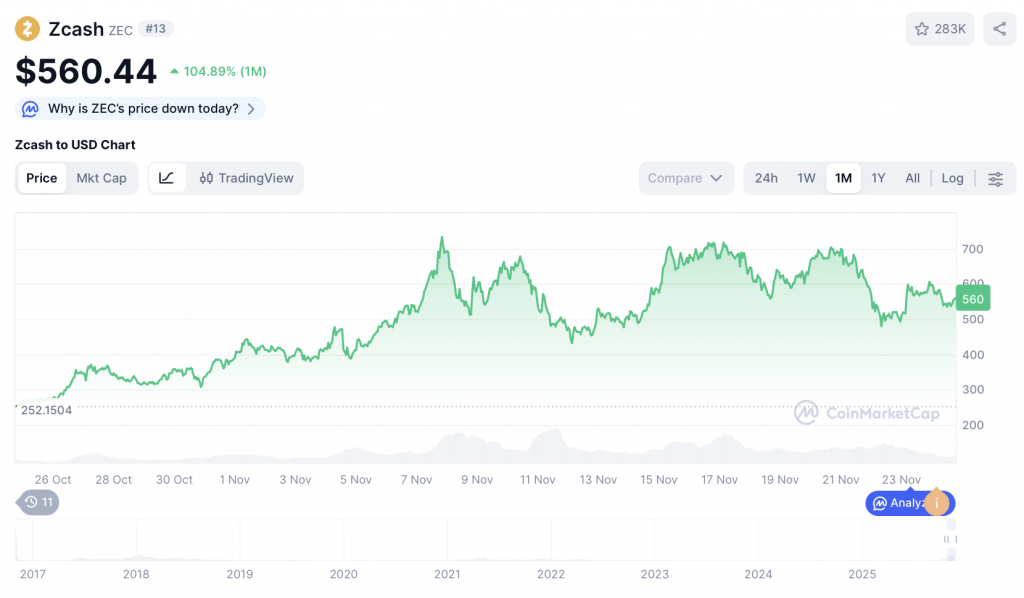Click the range handle on the timeline navigator

[x=946, y=540]
